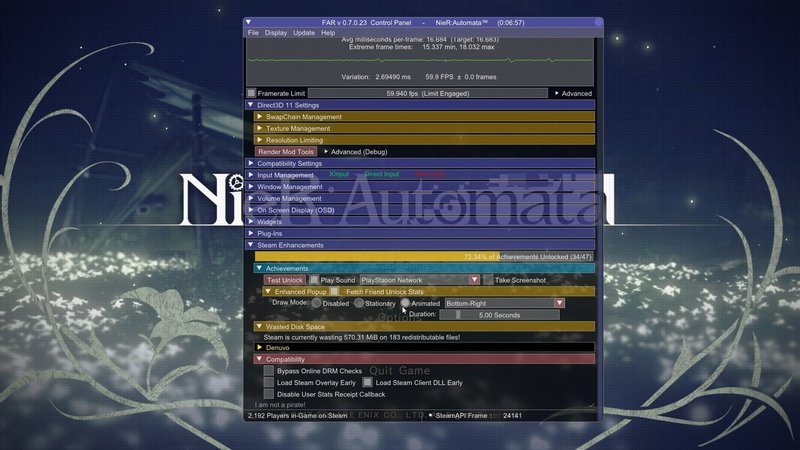Image resolution: width=800 pixels, height=450 pixels.
Task: Open the PlayStation Network sound dropdown
Action: coord(420,280)
